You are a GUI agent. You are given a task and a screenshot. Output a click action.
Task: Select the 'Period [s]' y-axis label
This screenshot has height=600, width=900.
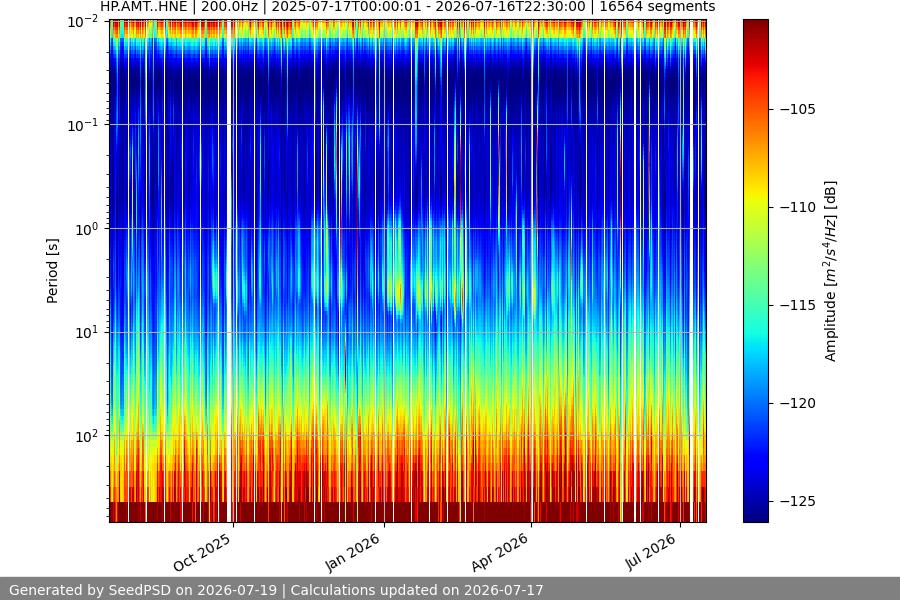52,271
